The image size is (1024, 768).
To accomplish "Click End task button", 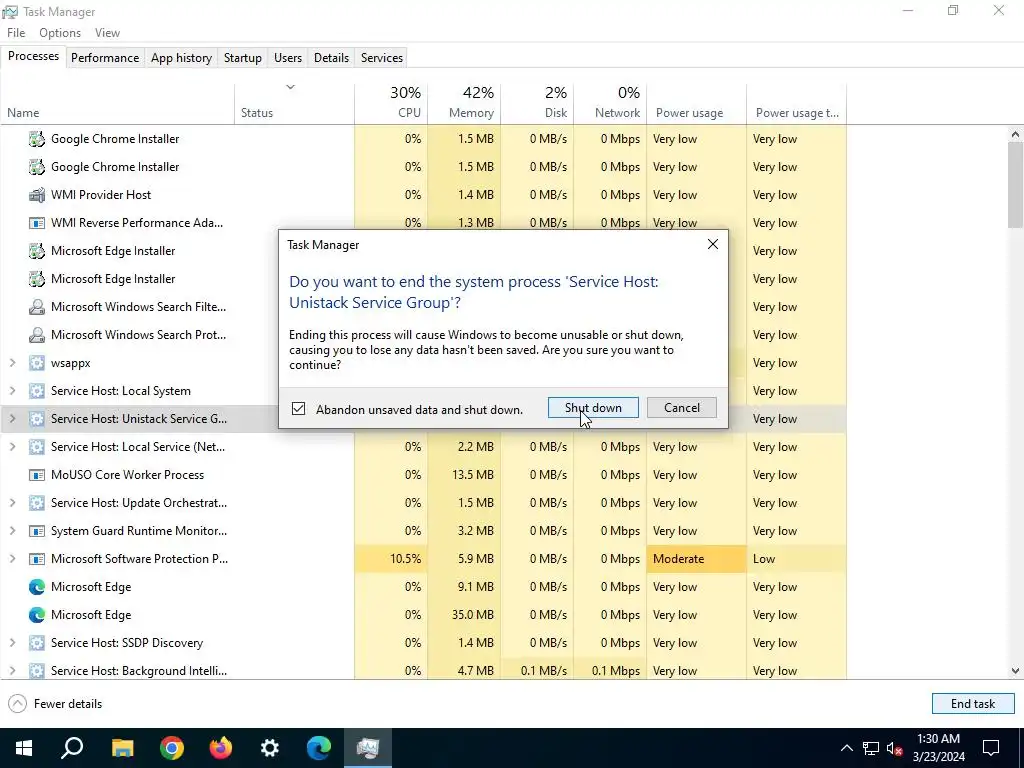I will (972, 703).
